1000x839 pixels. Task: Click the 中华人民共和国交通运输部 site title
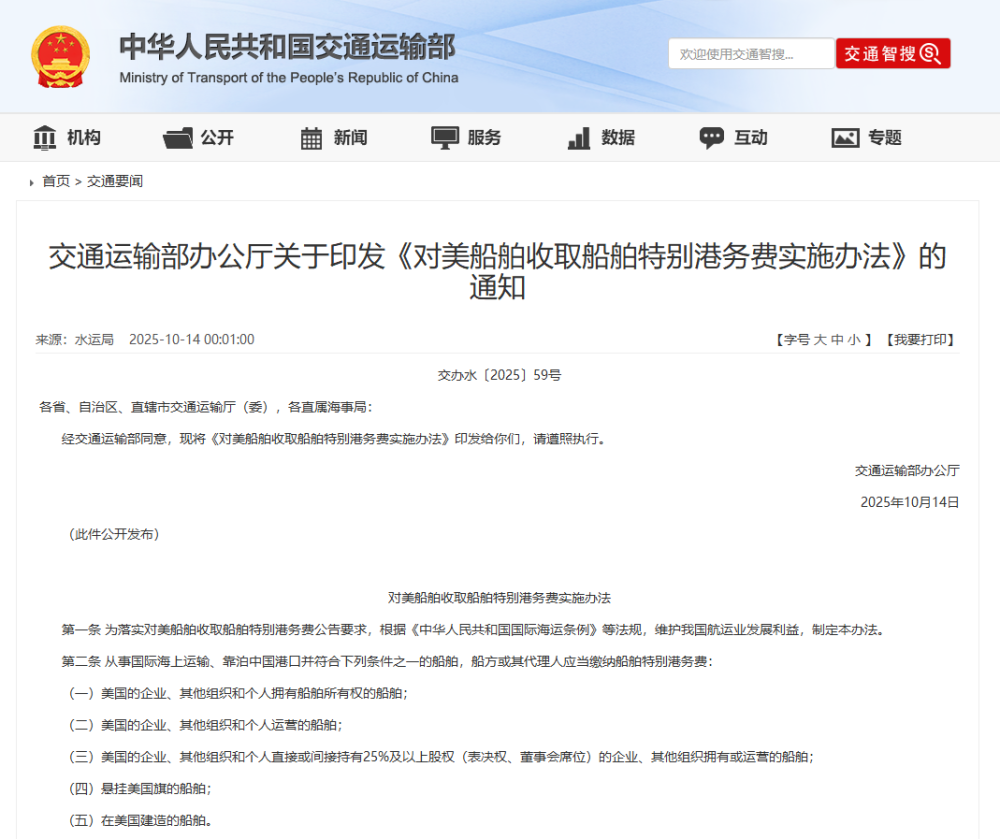pos(288,47)
